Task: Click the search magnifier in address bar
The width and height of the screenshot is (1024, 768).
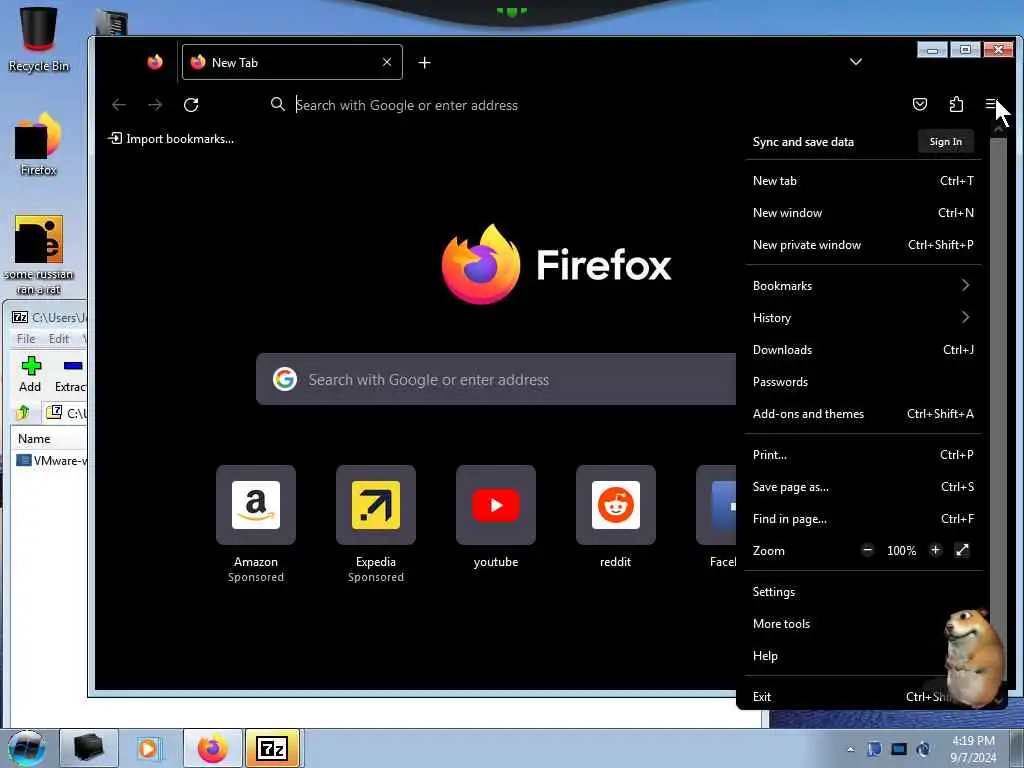Action: [278, 104]
